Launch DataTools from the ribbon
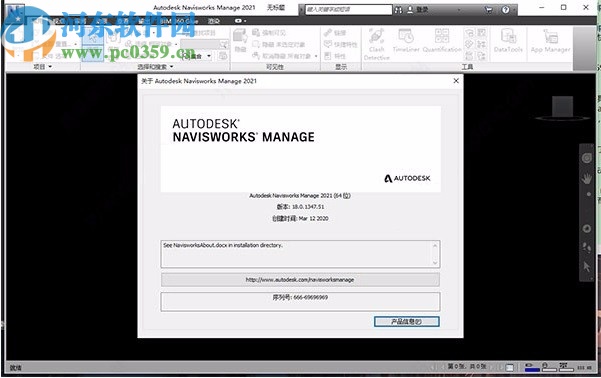 [508, 41]
